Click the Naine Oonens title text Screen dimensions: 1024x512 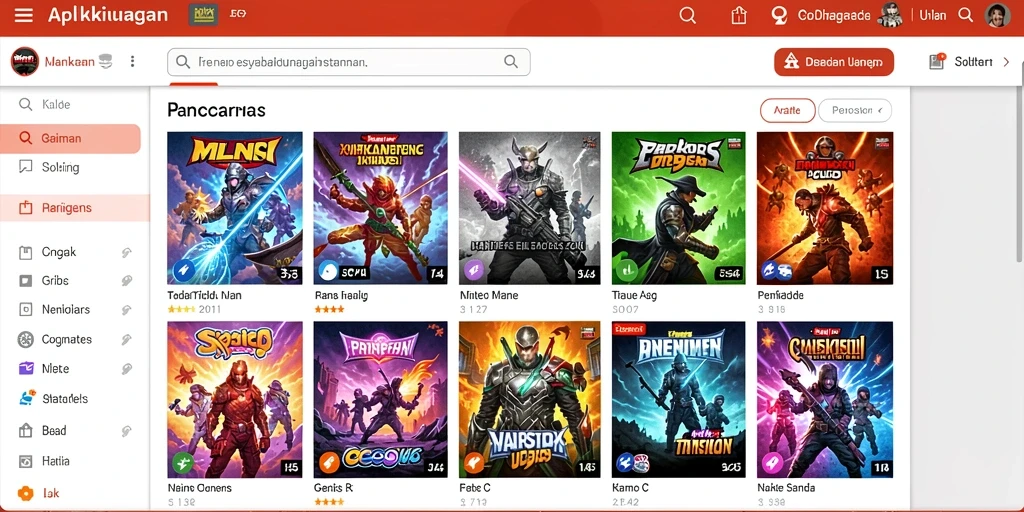pos(200,488)
